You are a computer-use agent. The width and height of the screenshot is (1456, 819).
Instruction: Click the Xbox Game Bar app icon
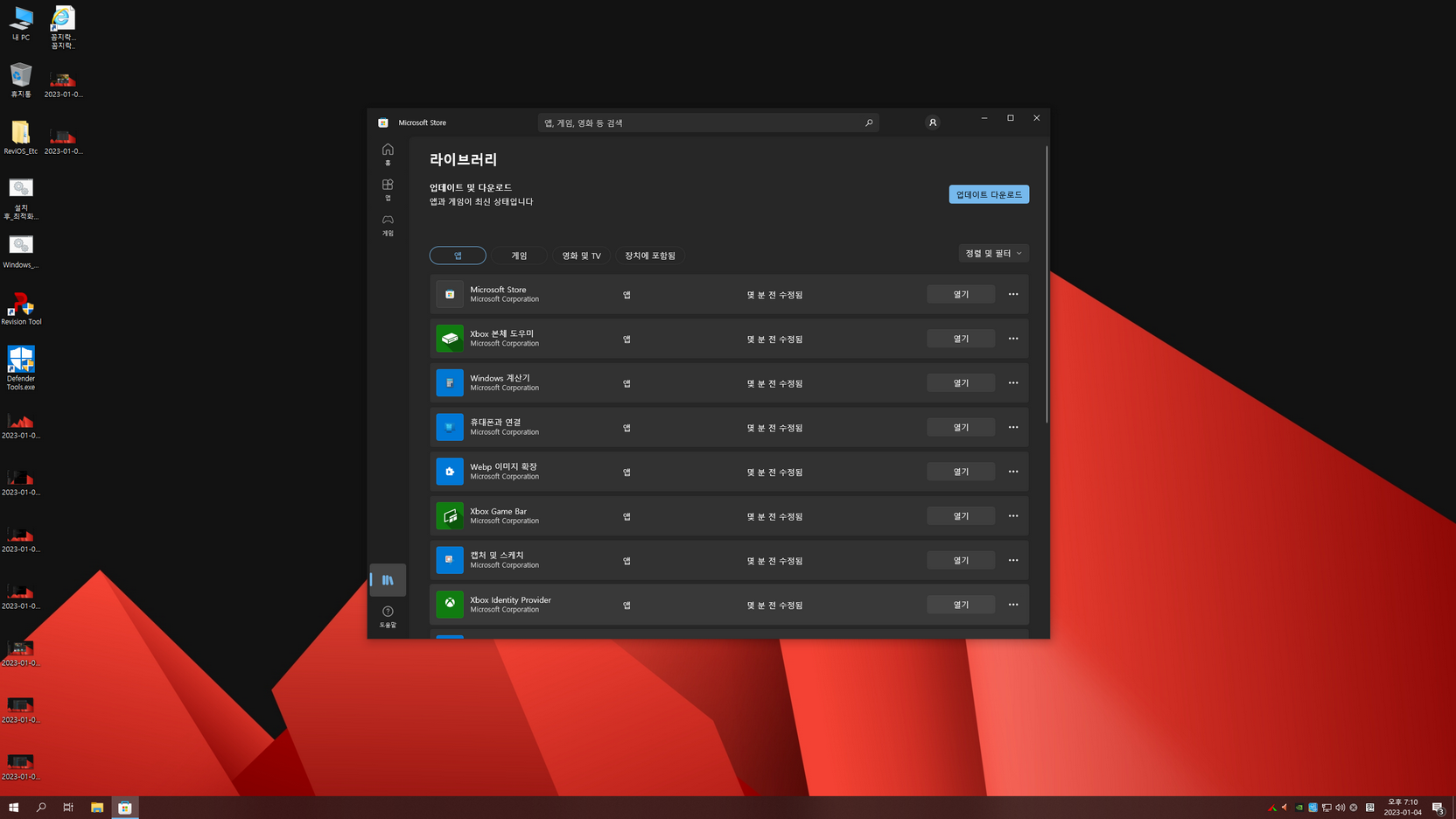pyautogui.click(x=450, y=516)
